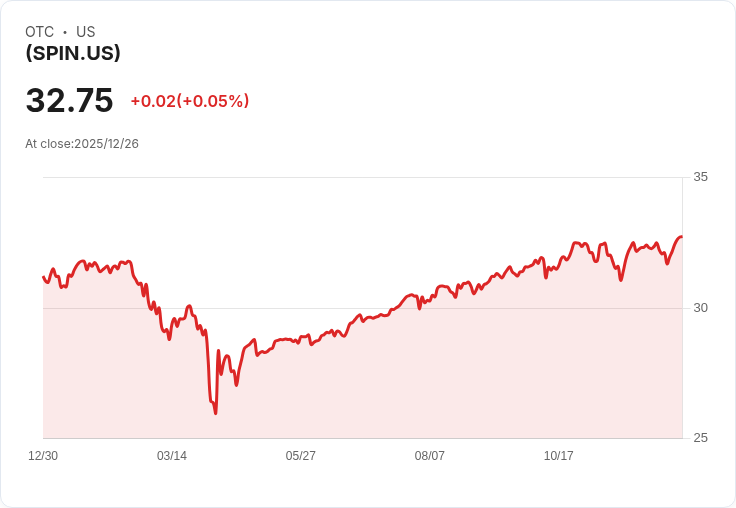Click the leftmost start of the price line
Viewport: 736px width, 508px height.
(43, 277)
